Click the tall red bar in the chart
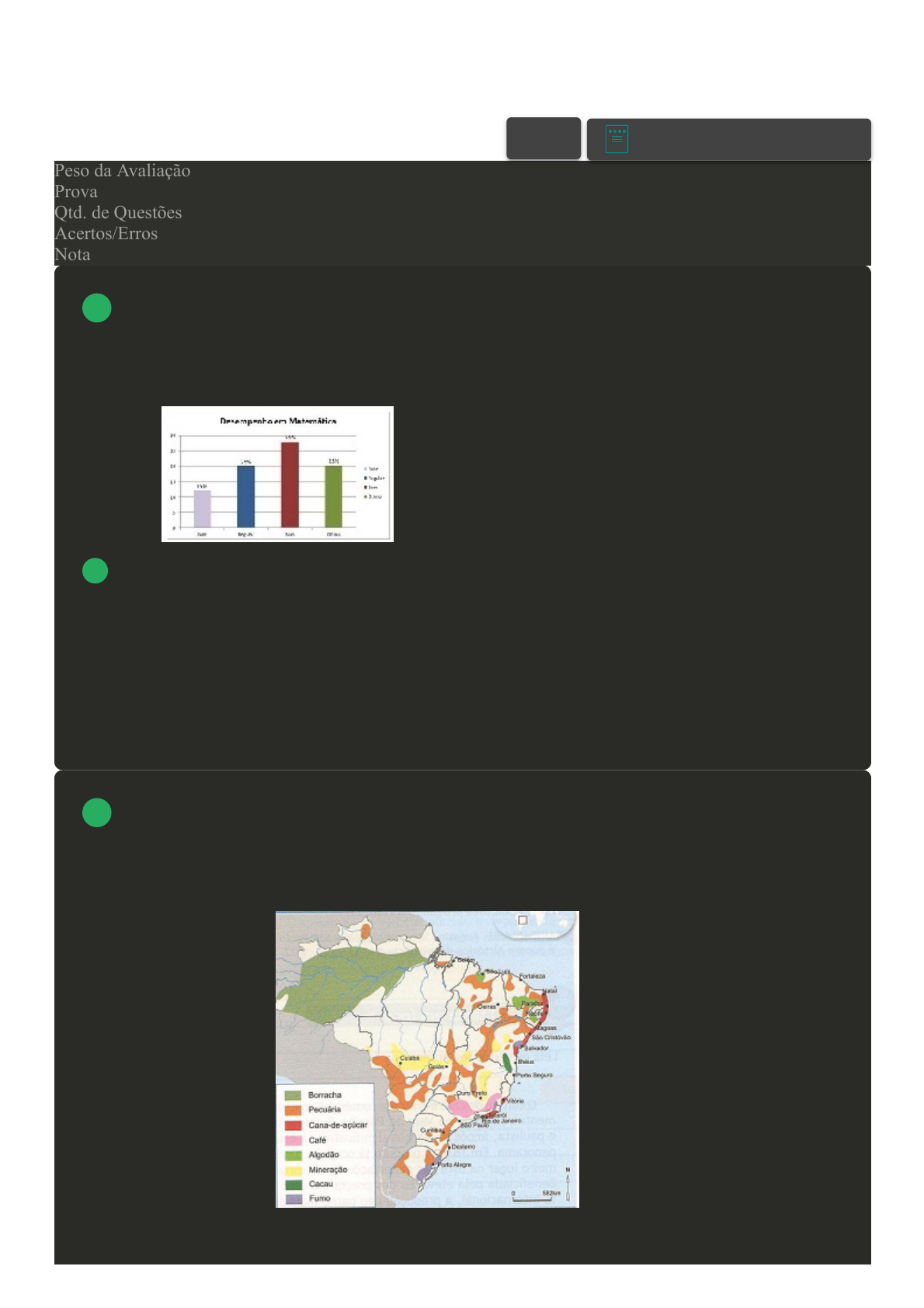924x1308 pixels. tap(290, 485)
